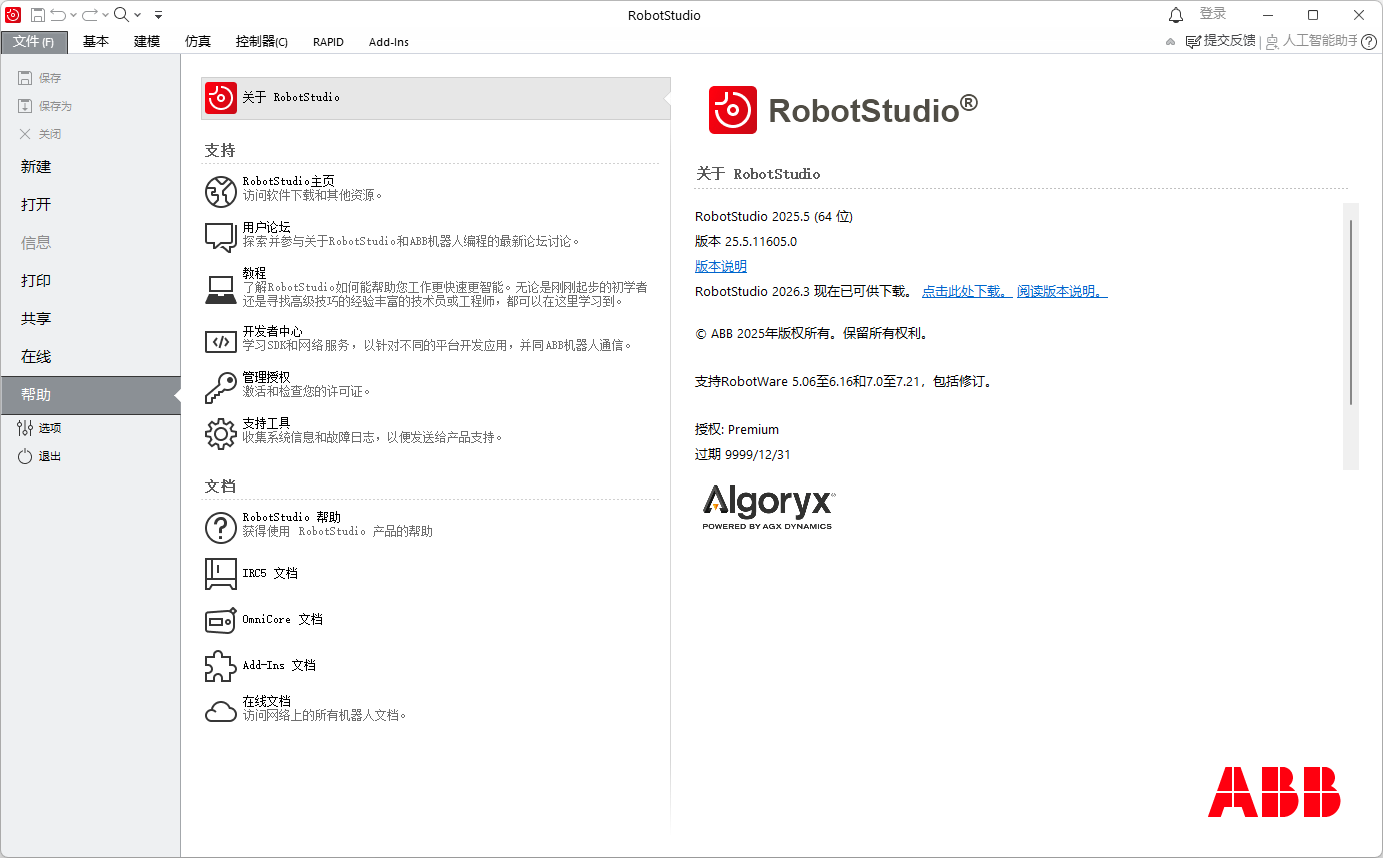Click the quick access save disk icon
The image size is (1383, 858).
click(37, 14)
